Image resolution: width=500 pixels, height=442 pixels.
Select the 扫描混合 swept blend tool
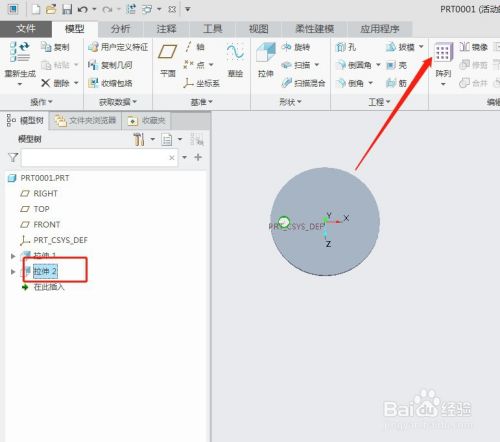coord(303,83)
